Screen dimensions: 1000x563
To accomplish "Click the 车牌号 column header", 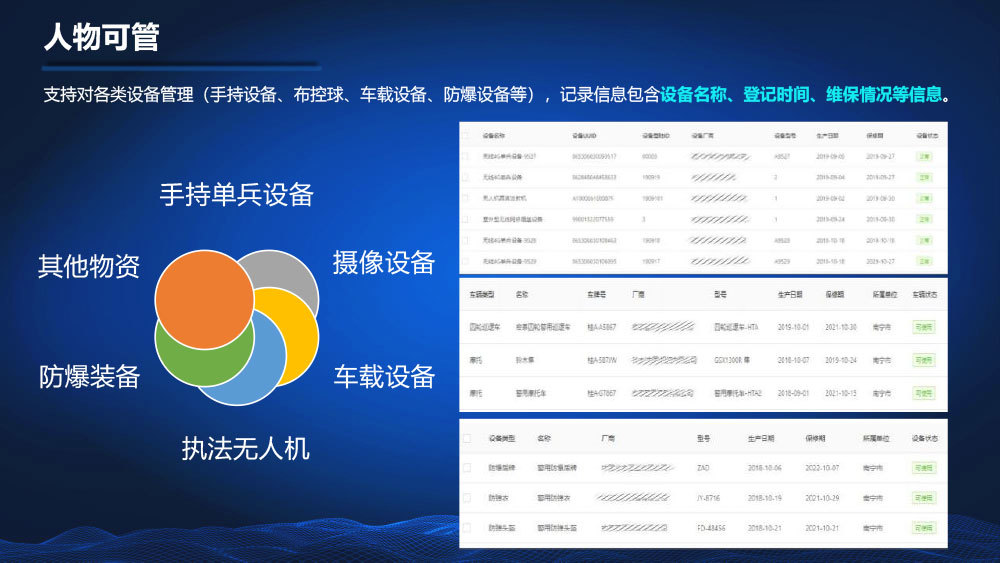I will coord(597,295).
